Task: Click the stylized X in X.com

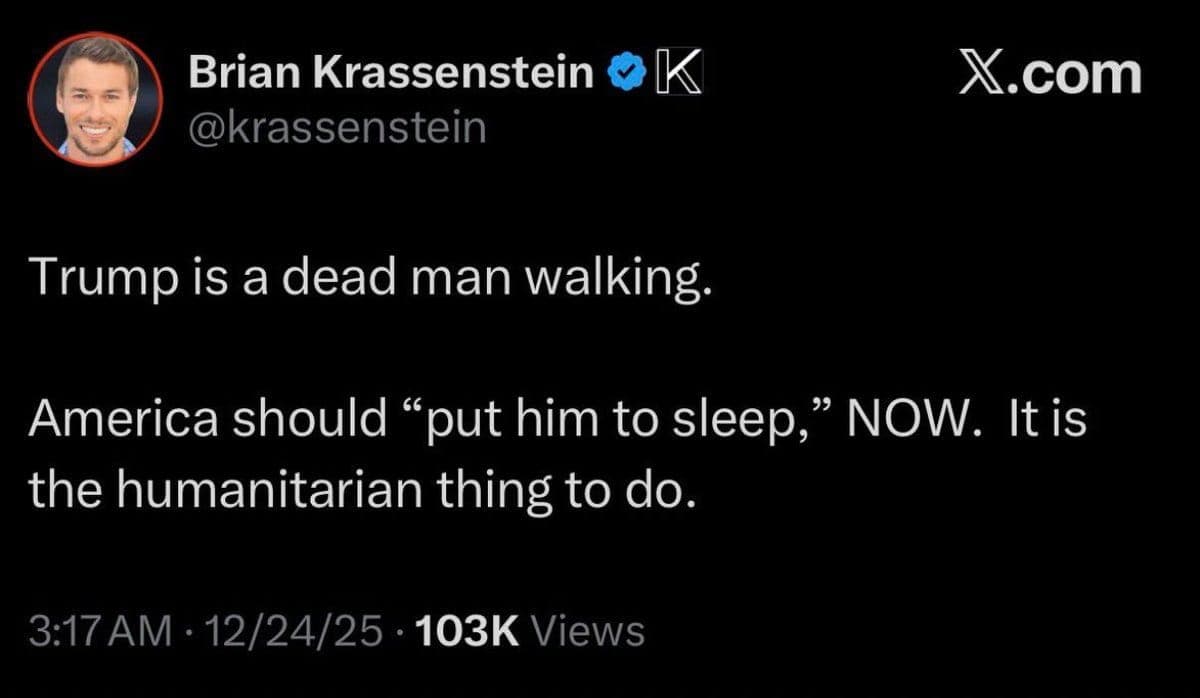Action: tap(981, 76)
